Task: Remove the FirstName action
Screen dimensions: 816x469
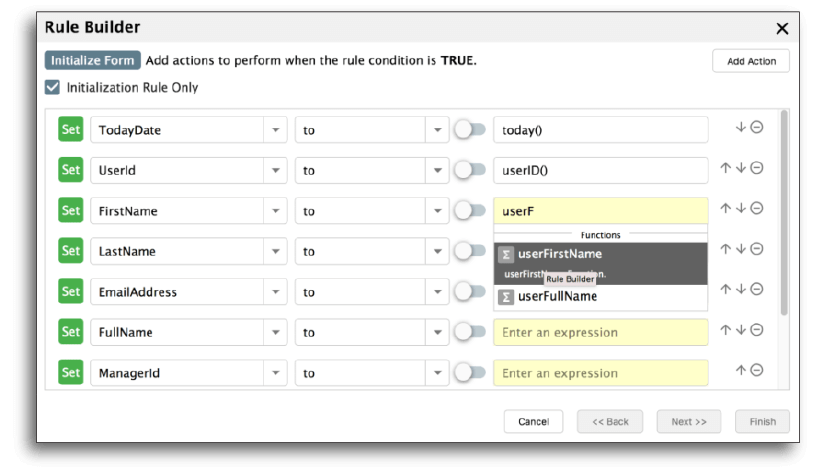Action: click(x=757, y=208)
